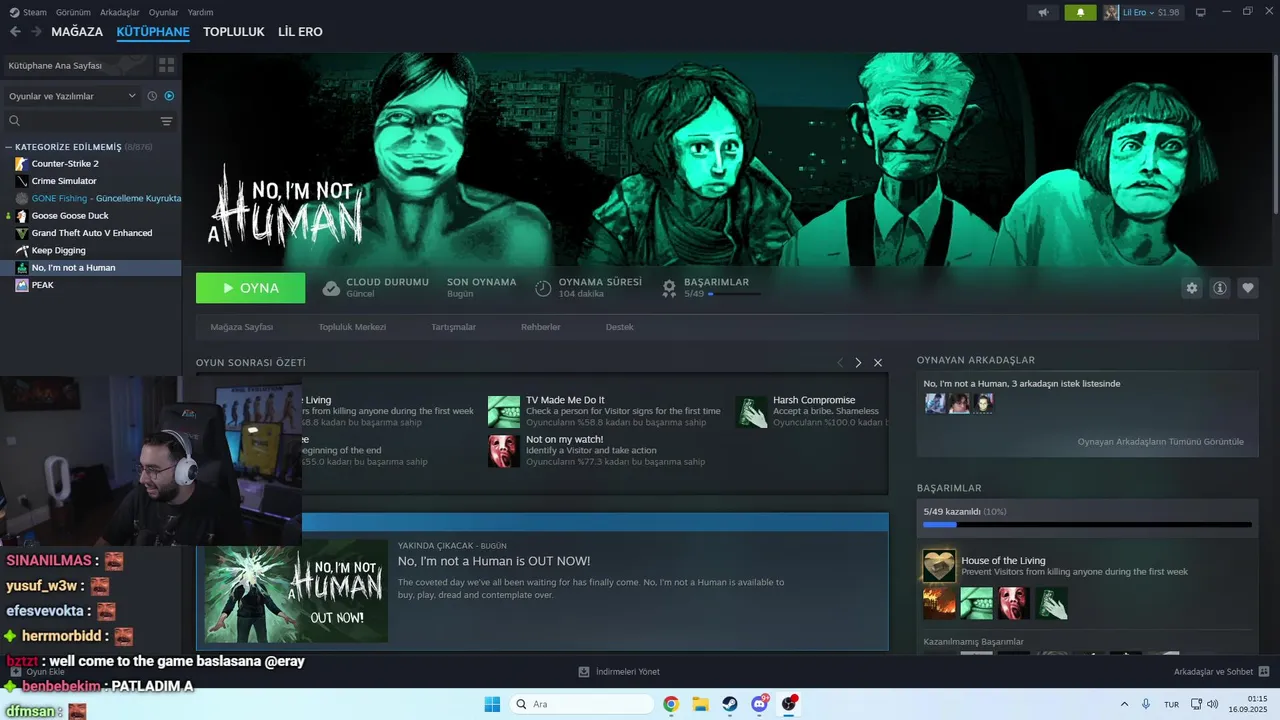Open TV Made Me Do It achievement icon

pyautogui.click(x=504, y=411)
